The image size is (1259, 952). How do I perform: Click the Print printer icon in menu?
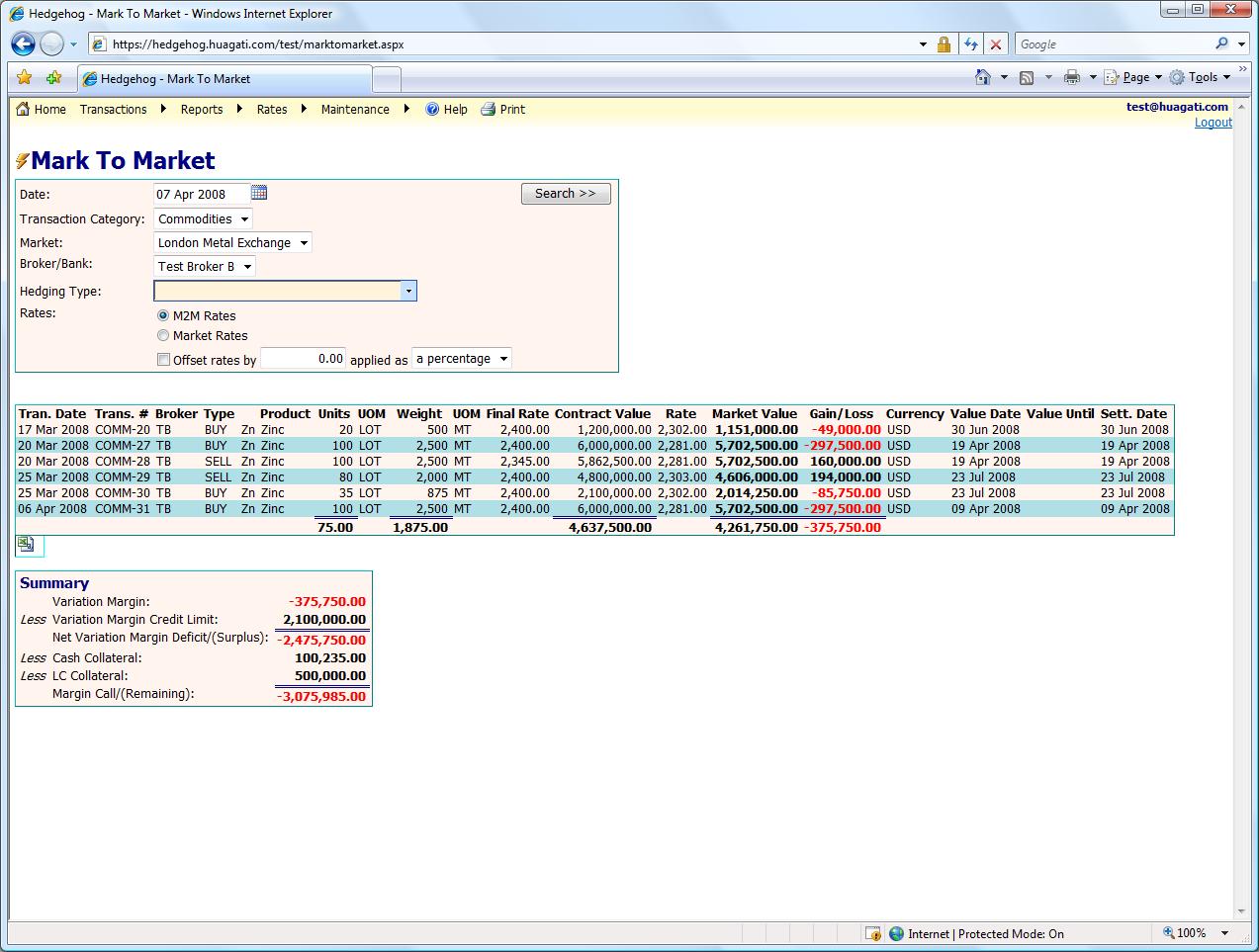pos(489,110)
